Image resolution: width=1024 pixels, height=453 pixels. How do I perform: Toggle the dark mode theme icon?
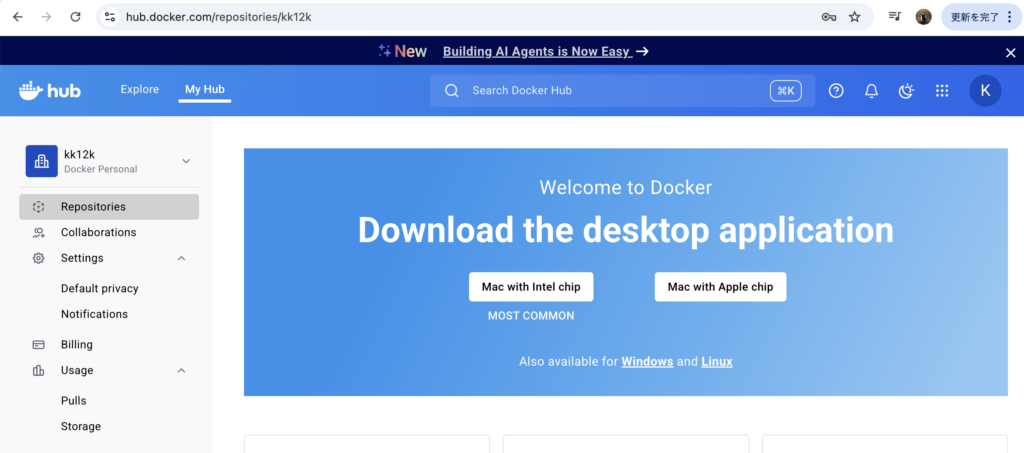click(906, 91)
